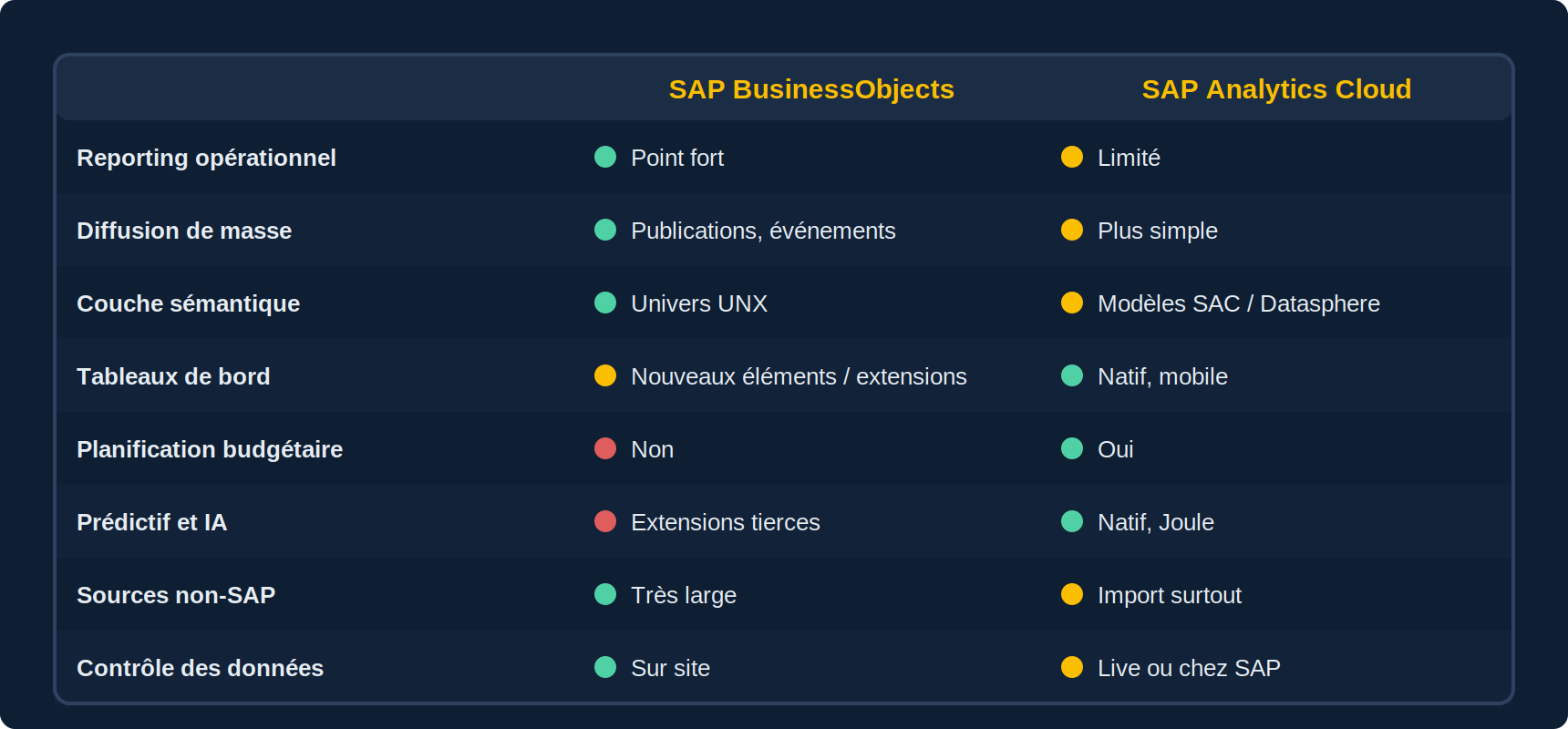Click the Extensions tierces cell text
Viewport: 1568px width, 729px height.
(x=726, y=522)
